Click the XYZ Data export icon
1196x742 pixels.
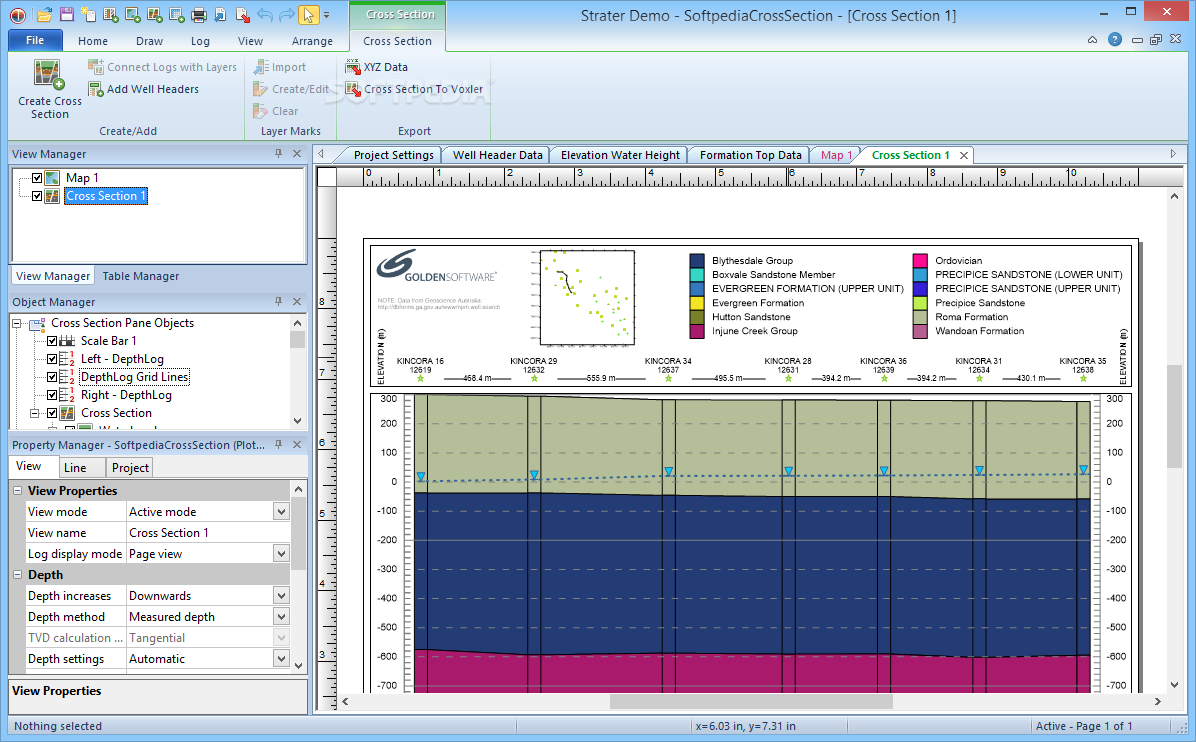[x=352, y=67]
